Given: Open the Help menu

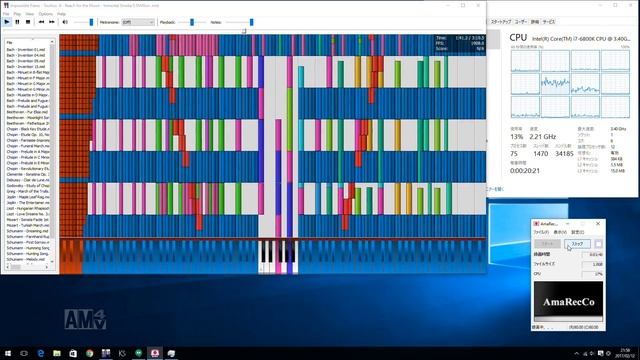Looking at the screenshot, I should pyautogui.click(x=61, y=14).
